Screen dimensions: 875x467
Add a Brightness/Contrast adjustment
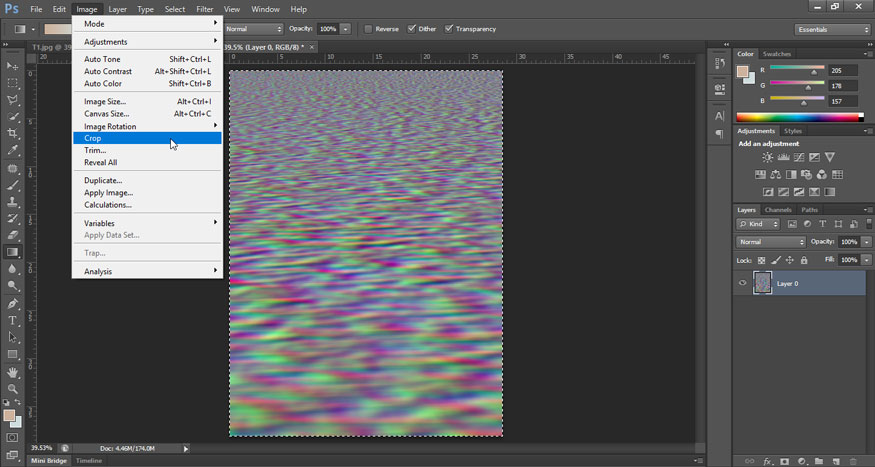point(767,158)
